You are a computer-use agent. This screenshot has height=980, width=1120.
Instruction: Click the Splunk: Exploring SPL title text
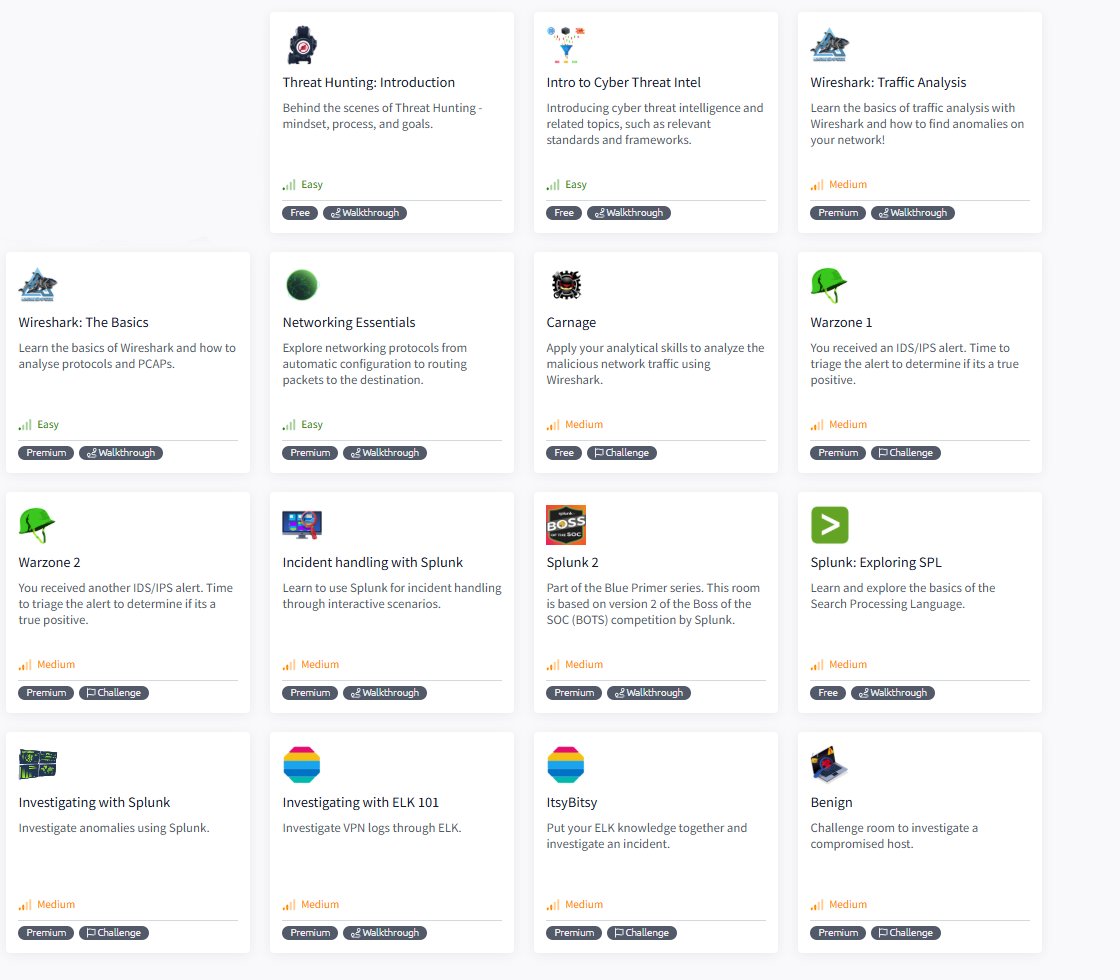(x=876, y=563)
